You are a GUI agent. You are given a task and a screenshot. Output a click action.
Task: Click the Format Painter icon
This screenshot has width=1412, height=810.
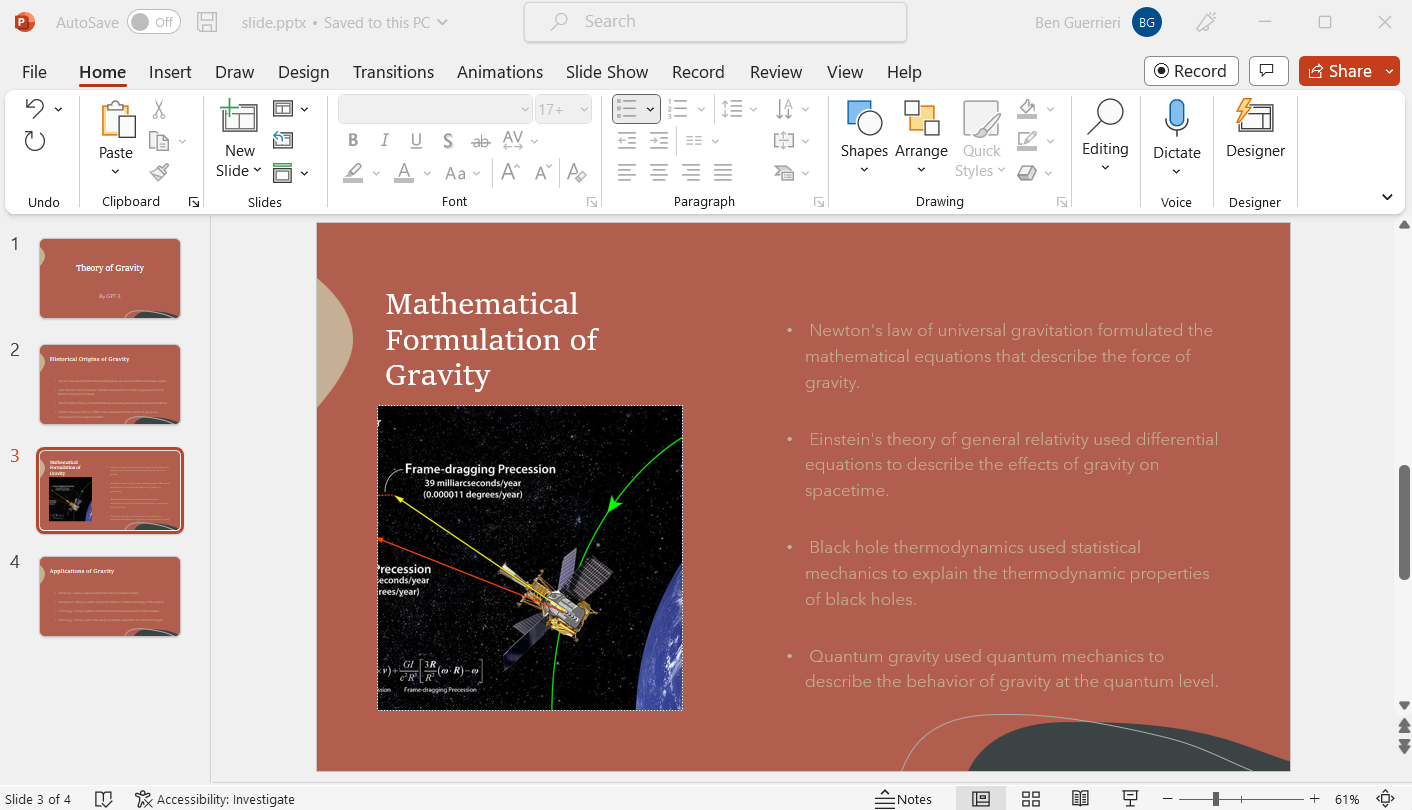click(x=159, y=173)
